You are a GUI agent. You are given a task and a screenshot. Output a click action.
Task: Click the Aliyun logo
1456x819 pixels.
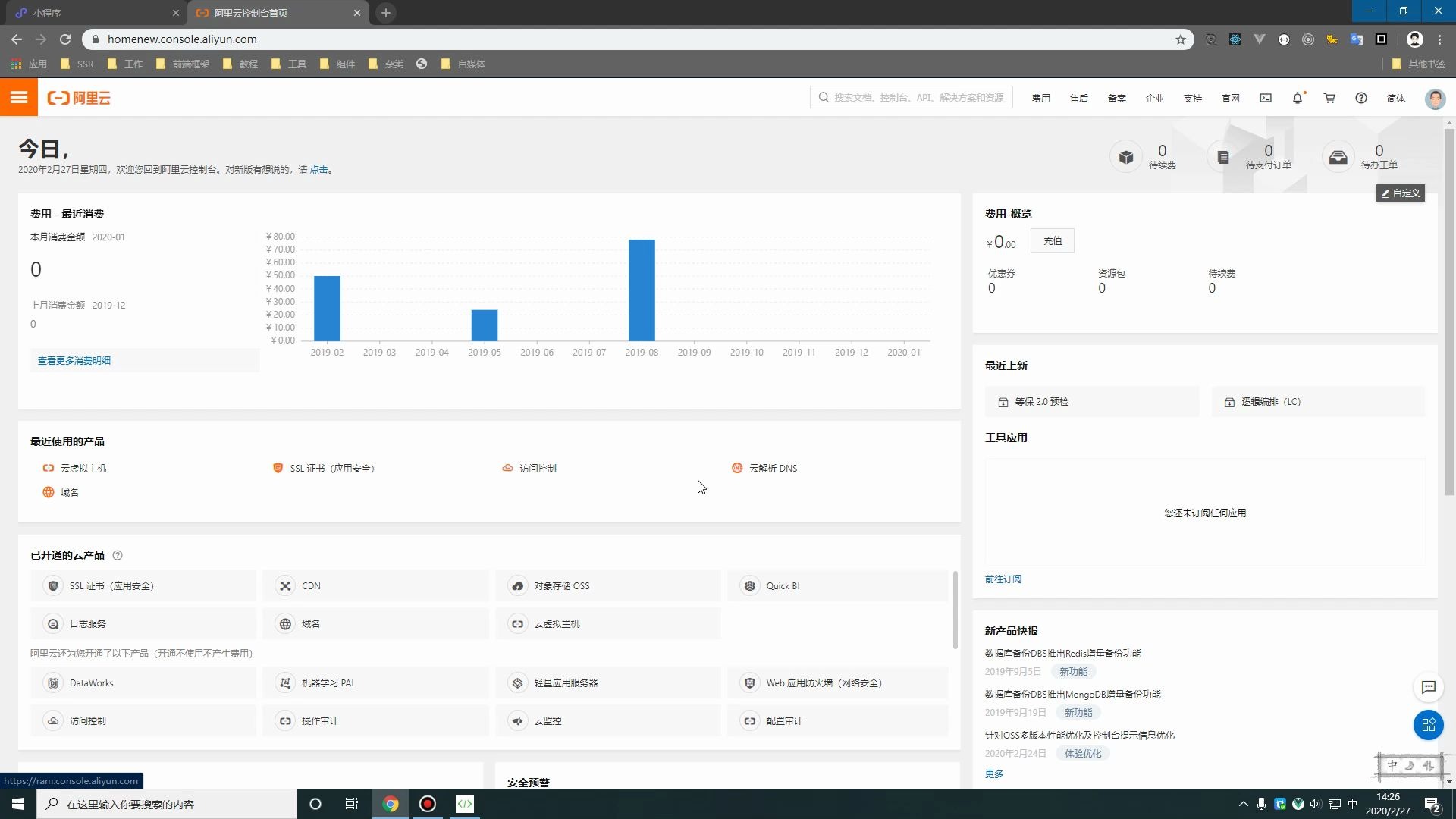pos(79,98)
